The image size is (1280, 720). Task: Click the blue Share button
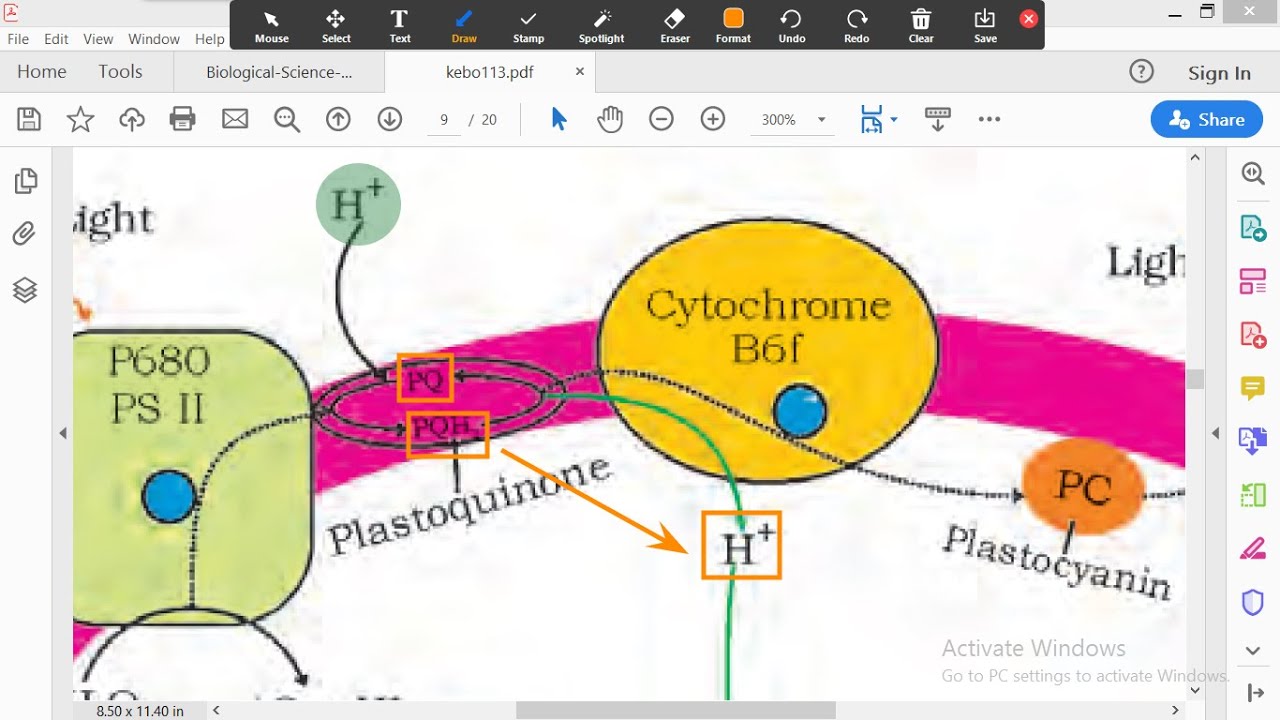pos(1206,119)
